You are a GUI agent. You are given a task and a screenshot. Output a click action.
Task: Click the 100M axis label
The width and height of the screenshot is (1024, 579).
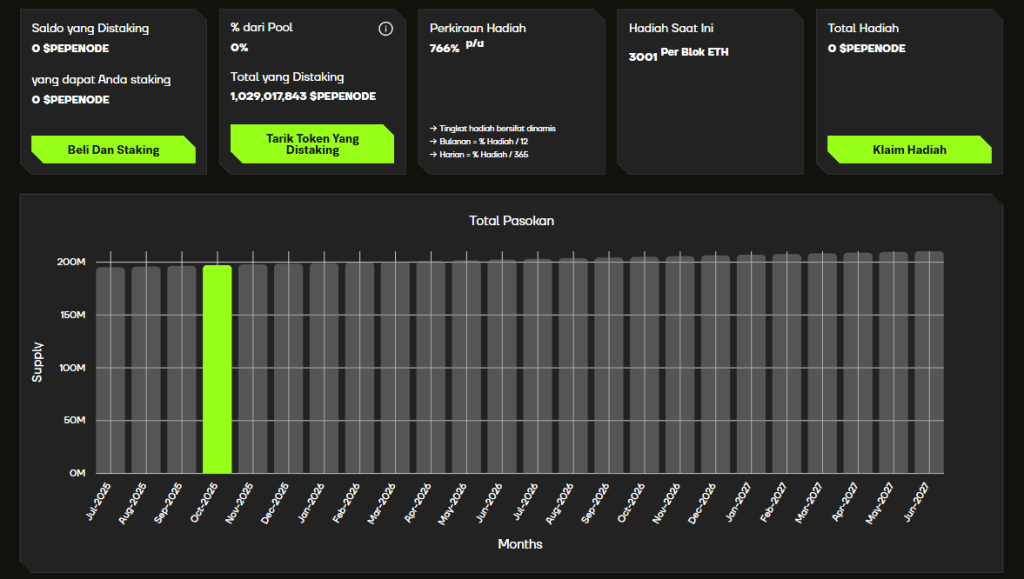72,368
